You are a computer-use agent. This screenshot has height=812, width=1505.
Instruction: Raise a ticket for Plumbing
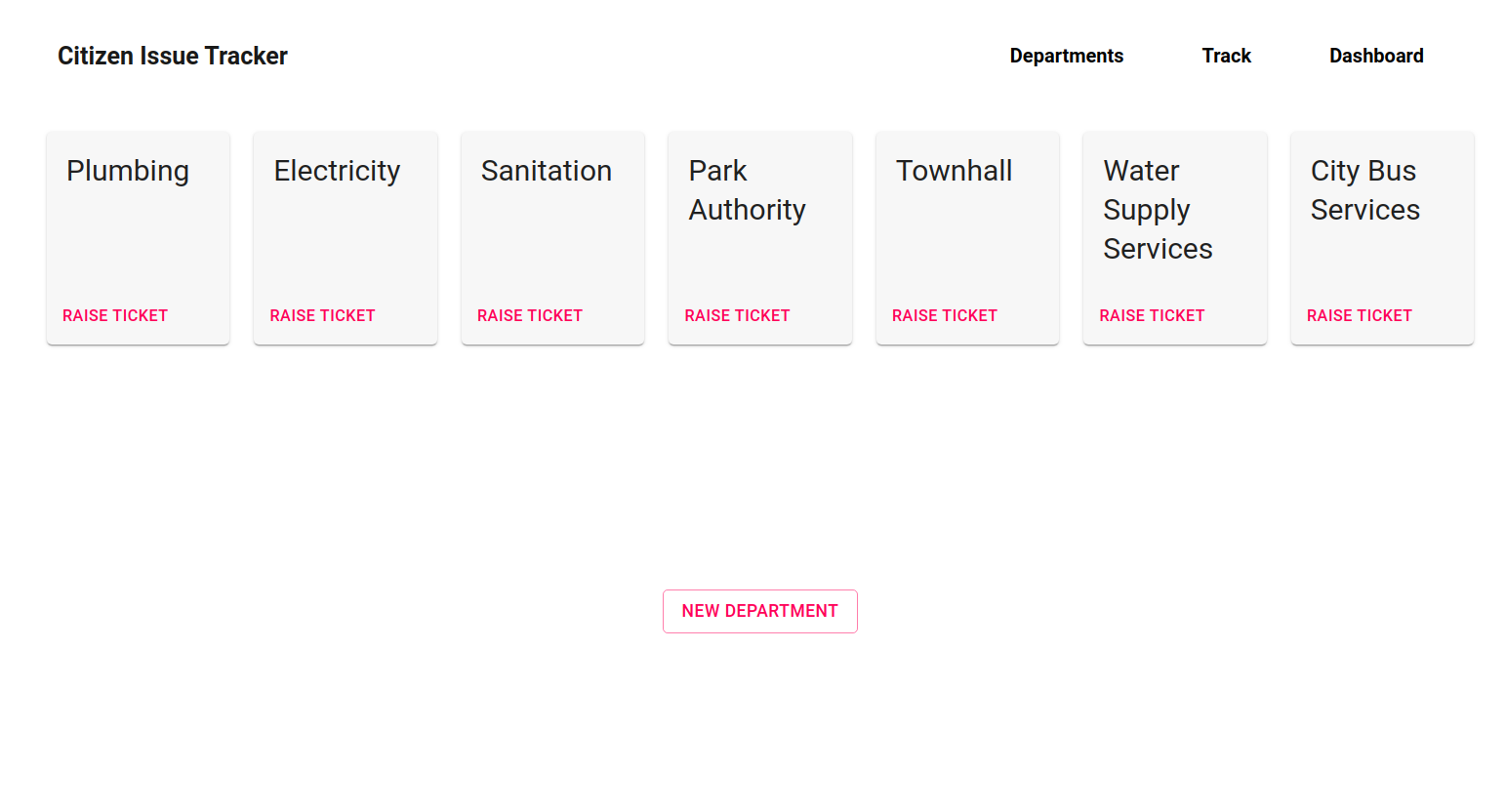(x=115, y=315)
